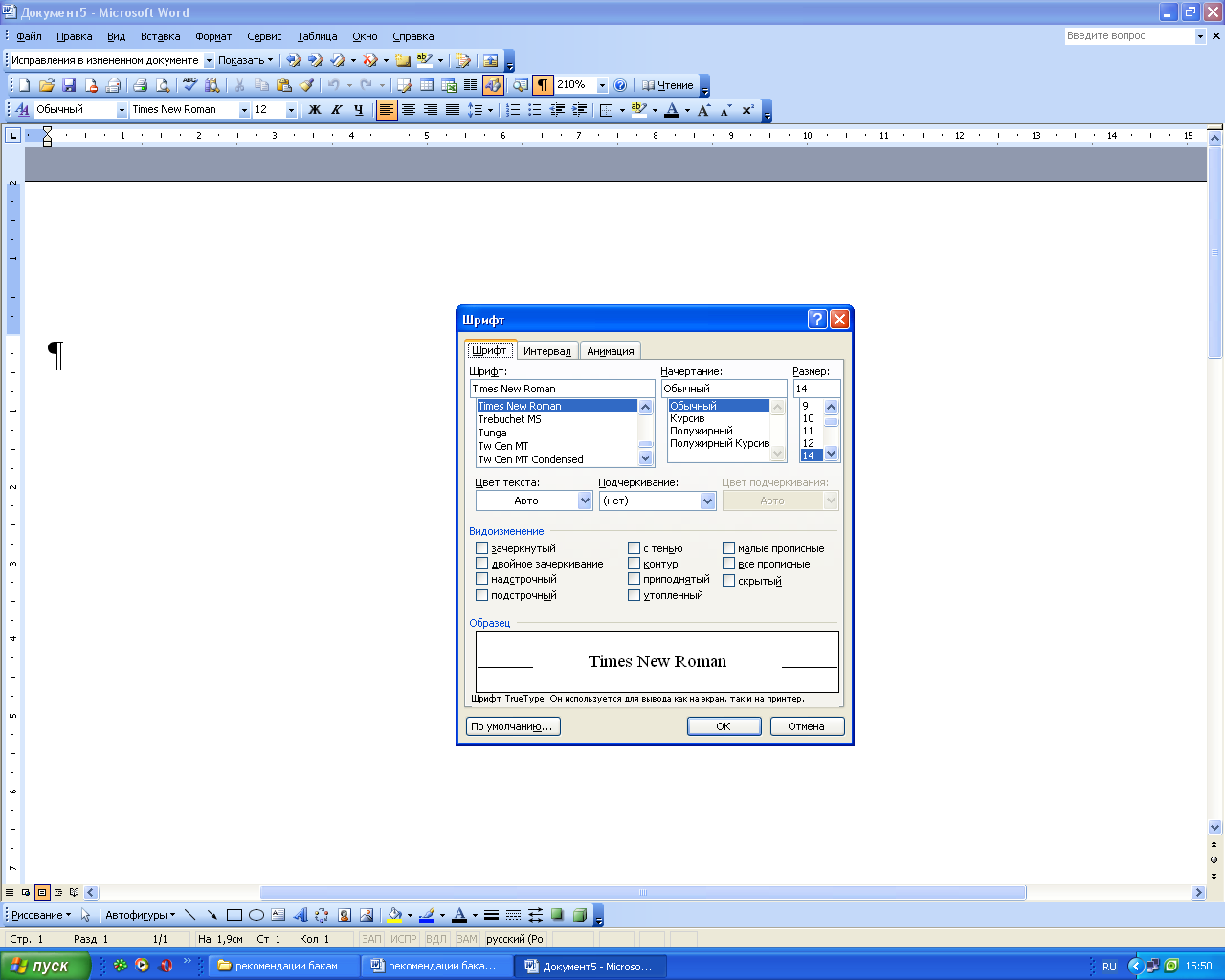Click the Superscript x² icon
The width and height of the screenshot is (1225, 980).
click(x=747, y=110)
